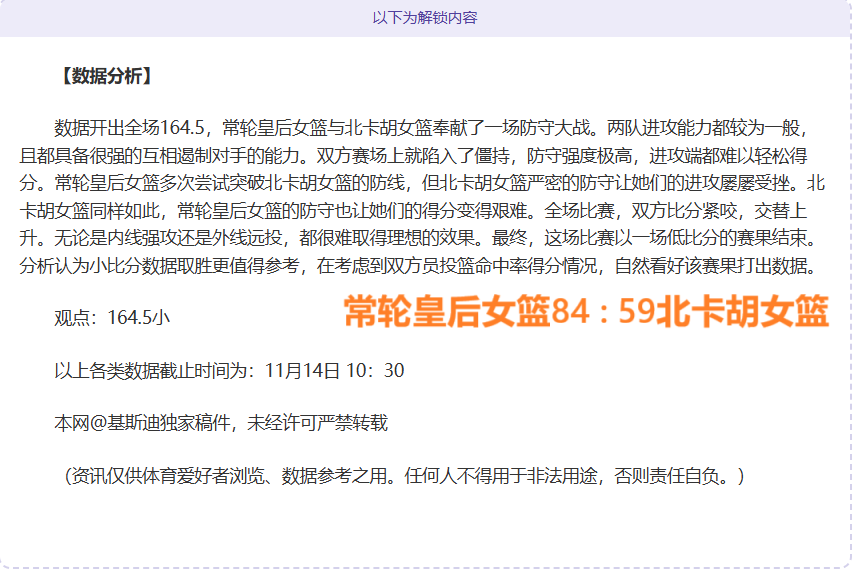Click the '观点：164.5小' prediction line
Screen dimensions: 854x570
pos(112,318)
